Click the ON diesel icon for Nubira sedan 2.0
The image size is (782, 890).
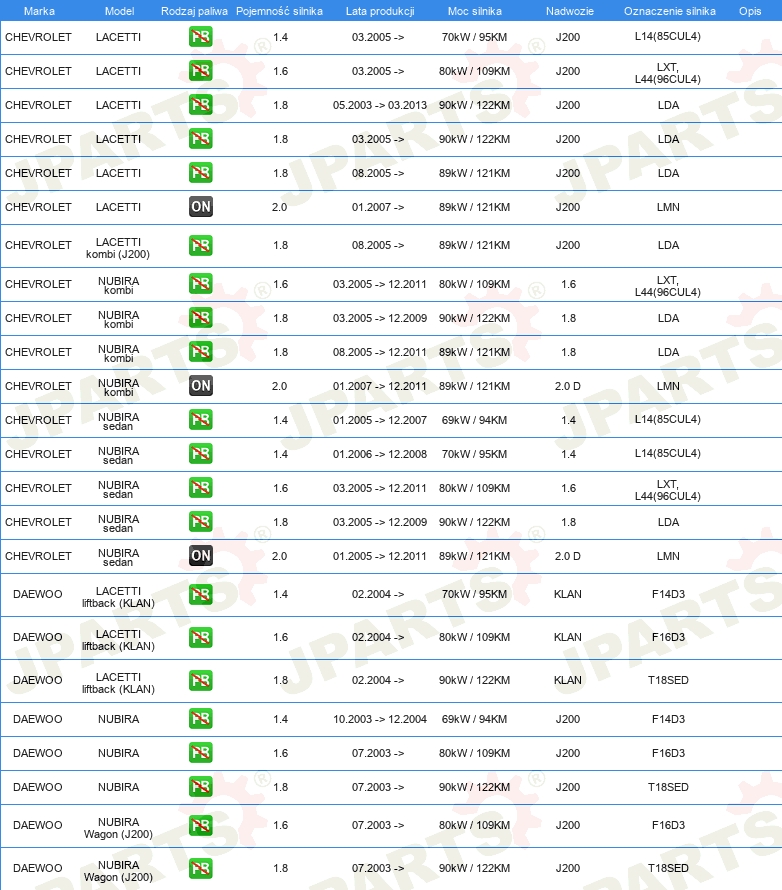tap(201, 556)
